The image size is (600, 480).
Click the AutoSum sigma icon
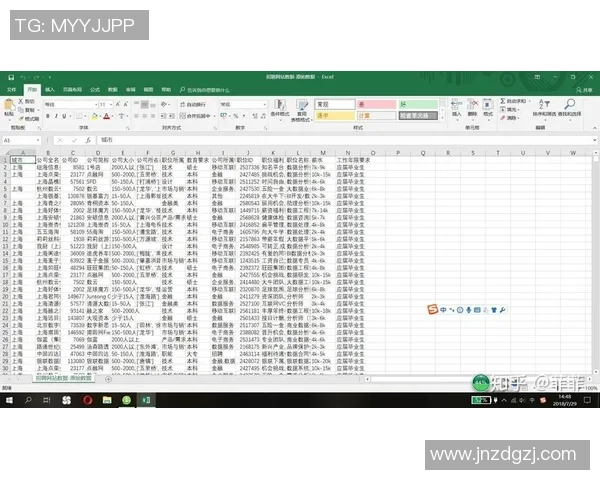[503, 101]
